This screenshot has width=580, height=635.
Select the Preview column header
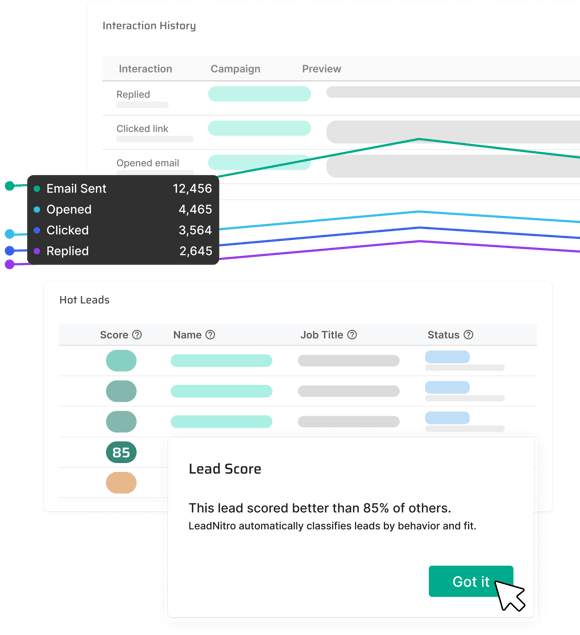tap(322, 69)
